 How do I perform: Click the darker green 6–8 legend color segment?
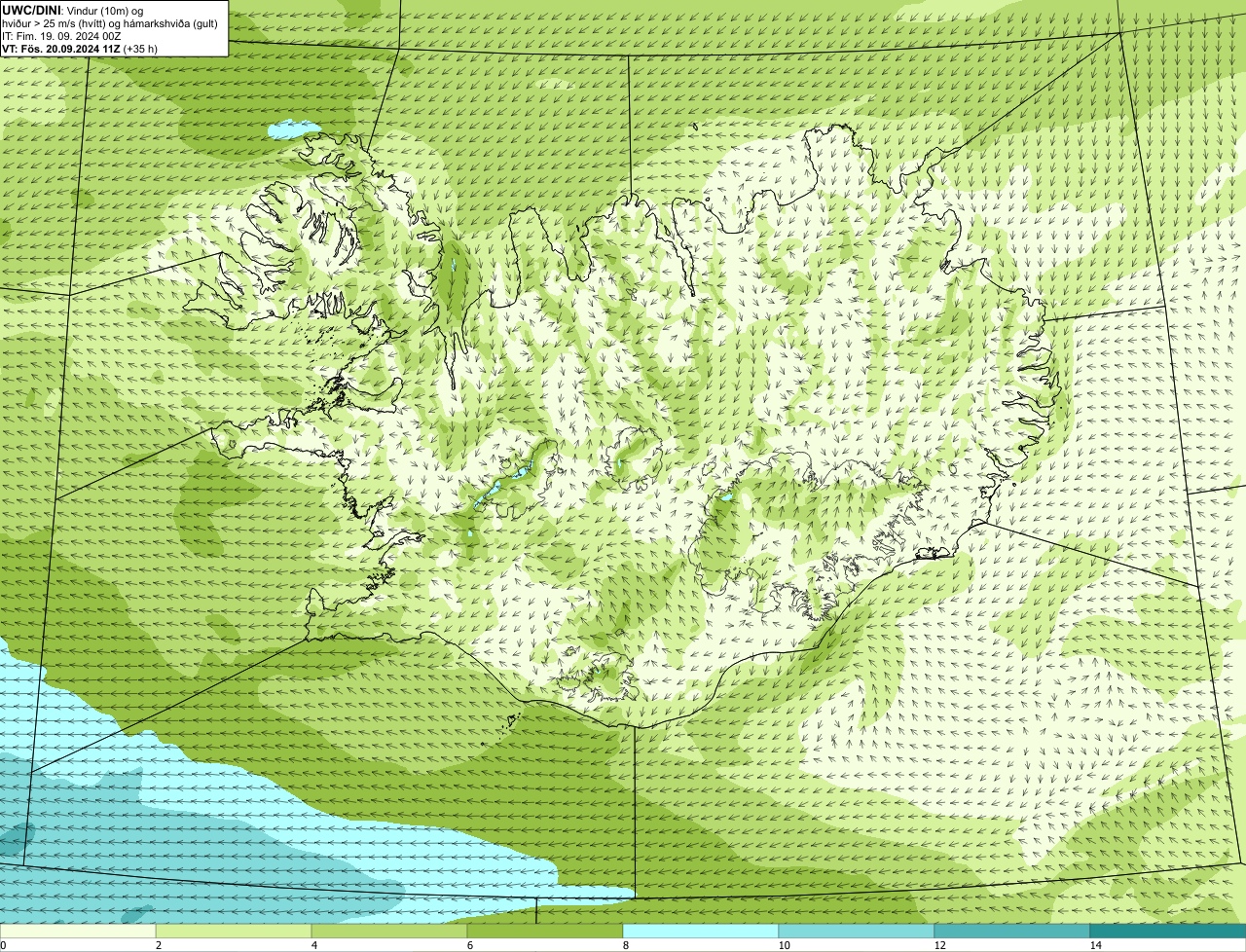click(545, 931)
